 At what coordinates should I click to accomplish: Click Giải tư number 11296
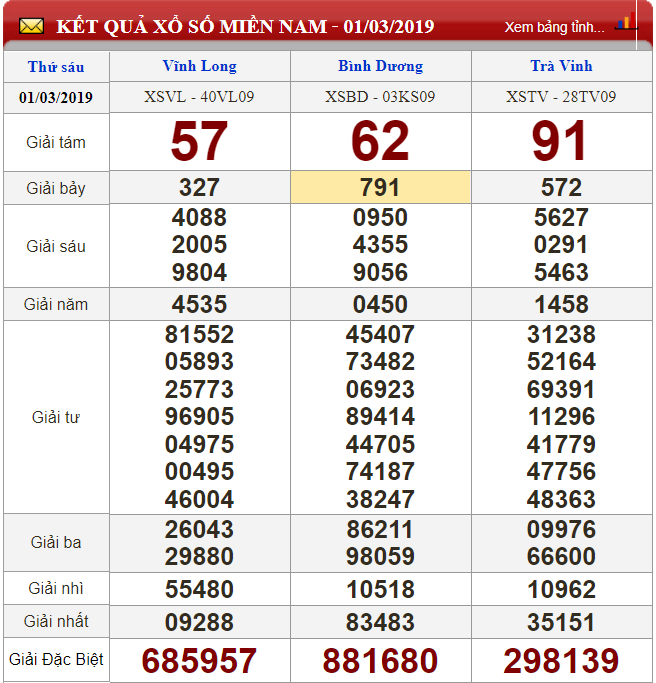point(561,417)
